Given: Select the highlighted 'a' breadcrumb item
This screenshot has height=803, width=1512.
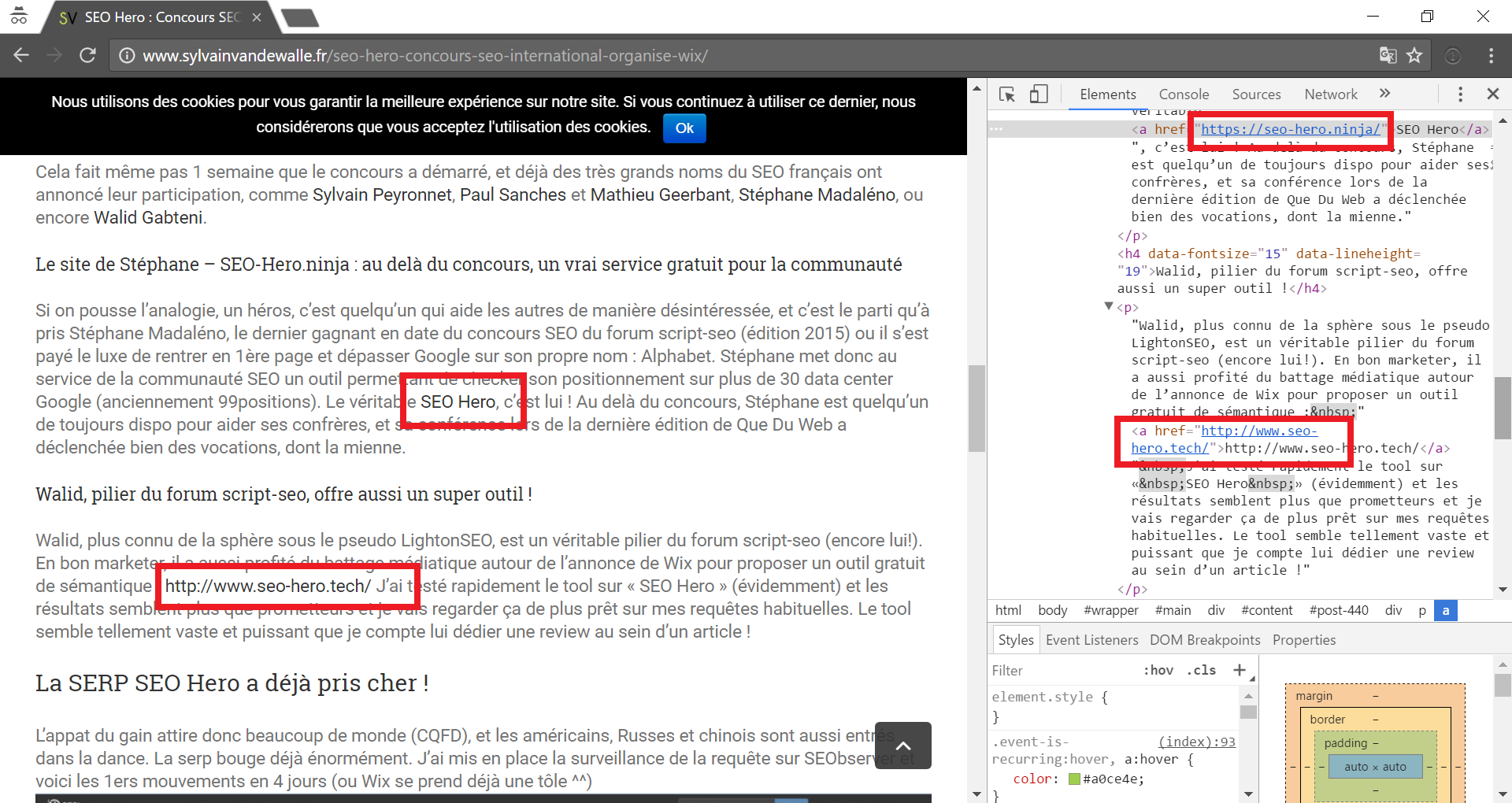Looking at the screenshot, I should (x=1445, y=610).
